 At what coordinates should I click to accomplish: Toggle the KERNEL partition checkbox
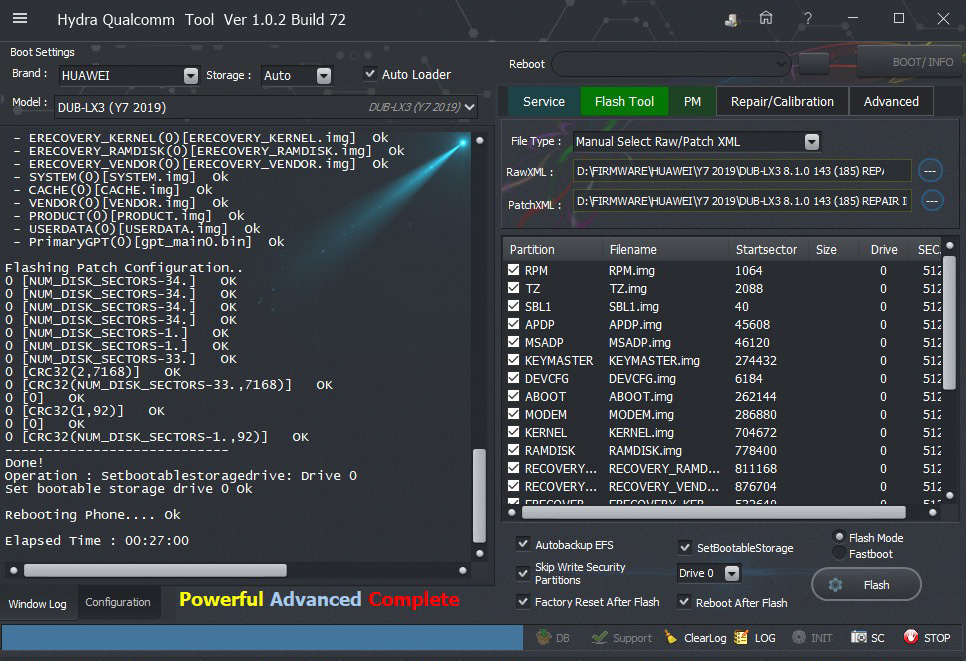pyautogui.click(x=513, y=432)
